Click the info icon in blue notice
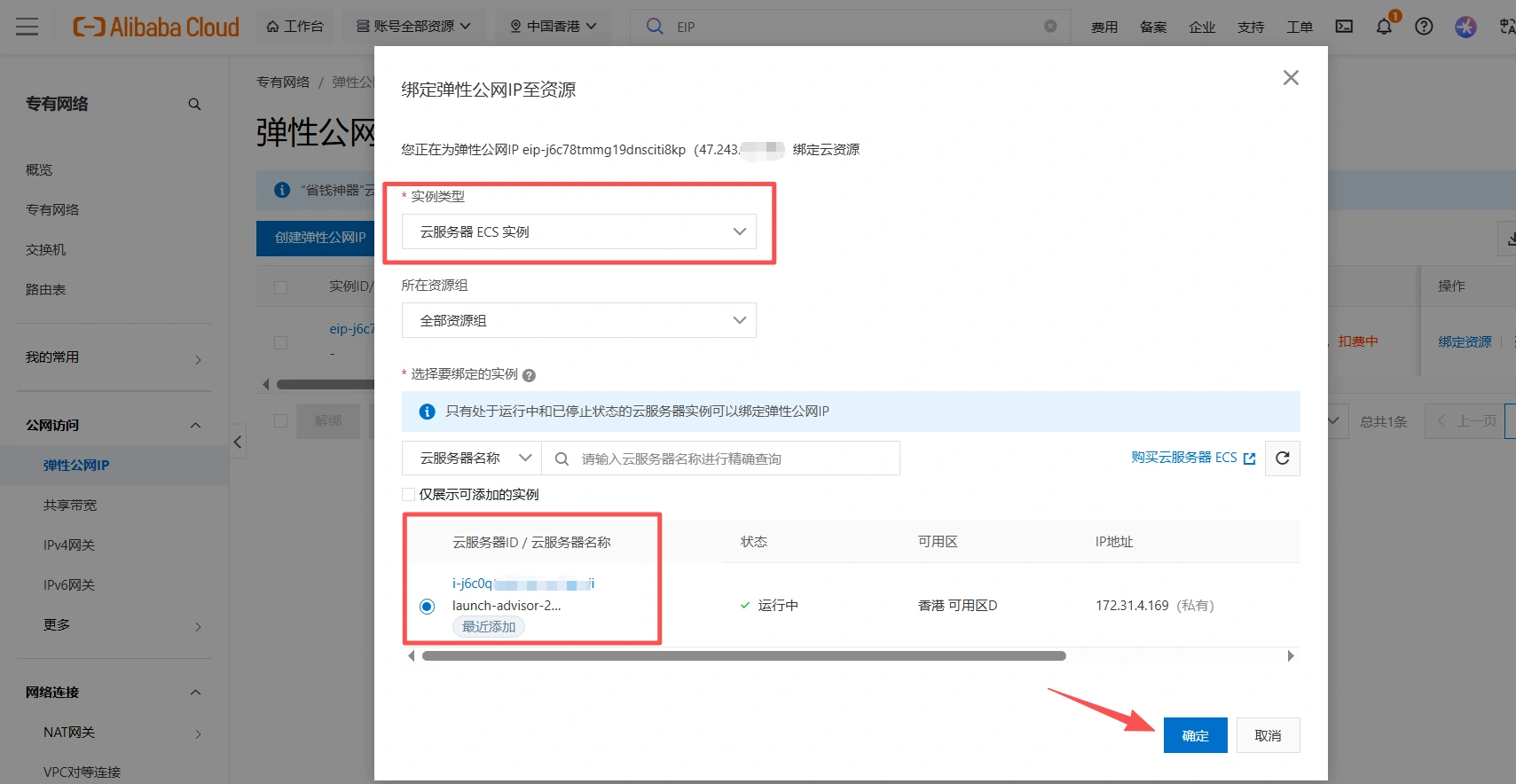The image size is (1516, 784). [x=427, y=412]
